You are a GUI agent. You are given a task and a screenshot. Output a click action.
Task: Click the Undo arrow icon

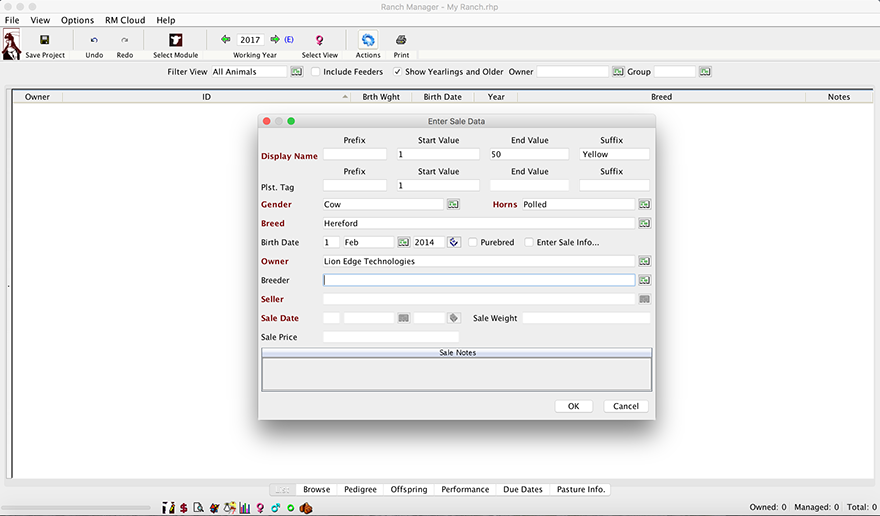coord(94,40)
